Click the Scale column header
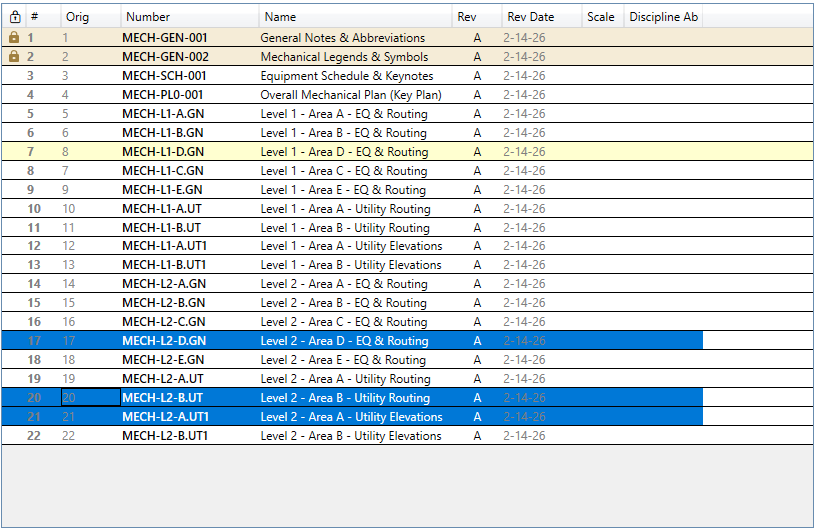Viewport: 816px width, 532px height. coord(601,17)
